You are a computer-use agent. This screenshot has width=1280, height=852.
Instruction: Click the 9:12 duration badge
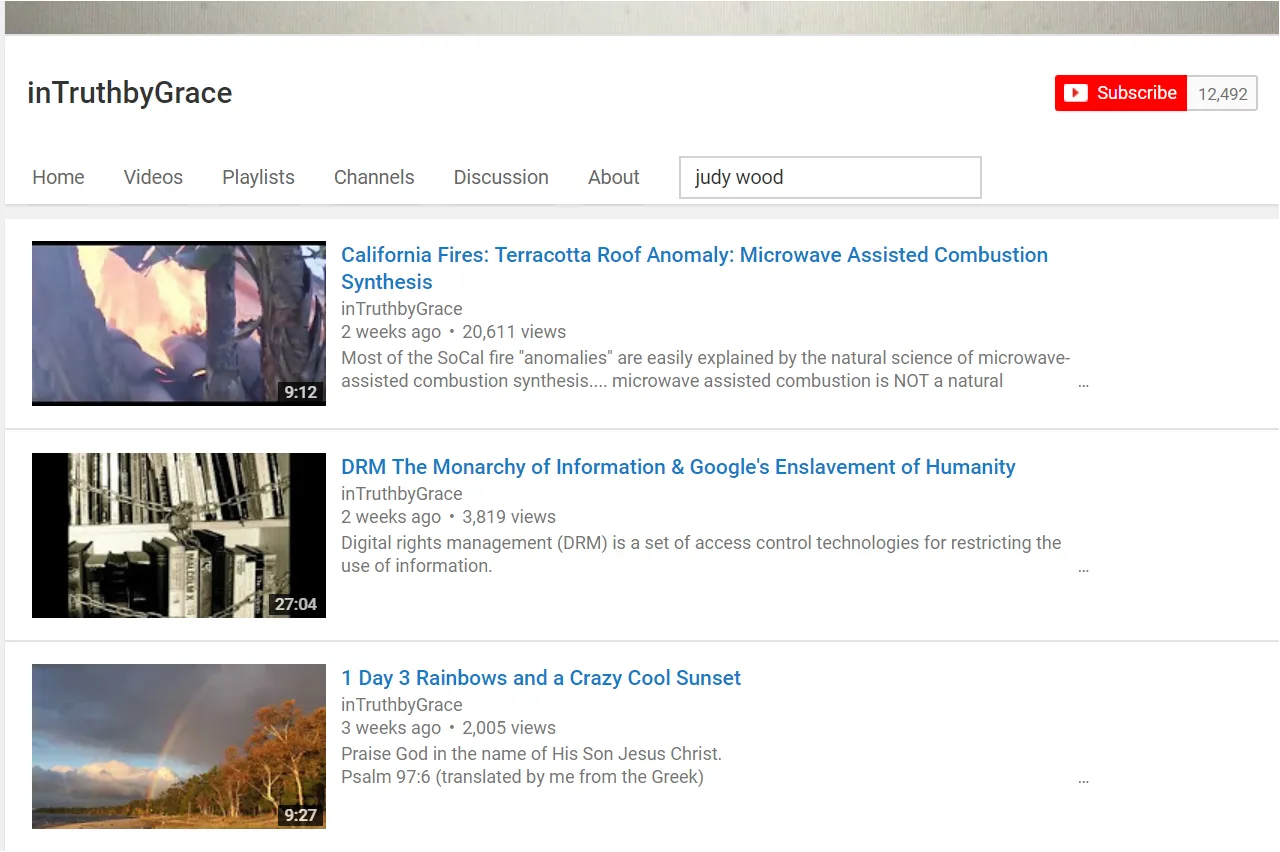click(301, 392)
